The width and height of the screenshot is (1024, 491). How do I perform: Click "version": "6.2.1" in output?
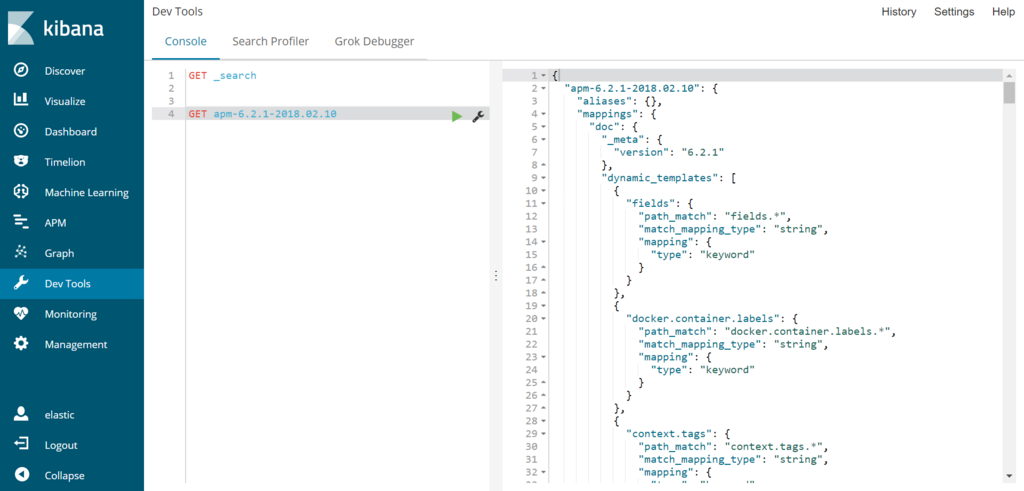669,152
